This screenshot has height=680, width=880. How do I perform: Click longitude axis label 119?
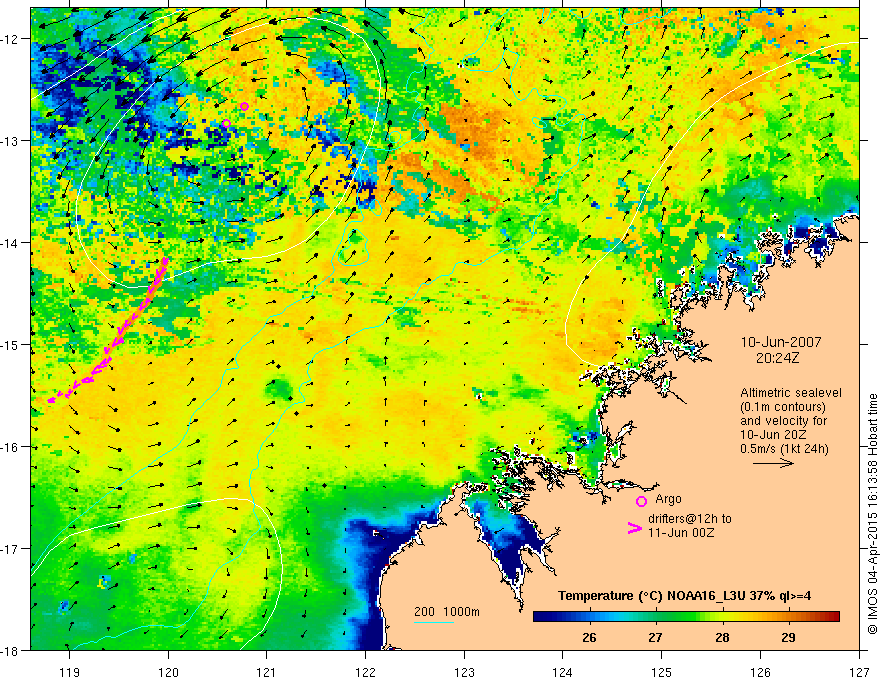coord(69,672)
